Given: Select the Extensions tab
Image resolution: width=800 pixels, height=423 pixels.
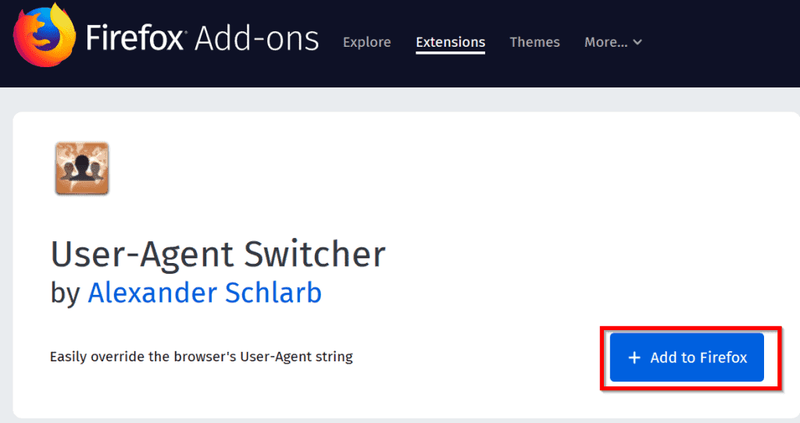Looking at the screenshot, I should [450, 42].
